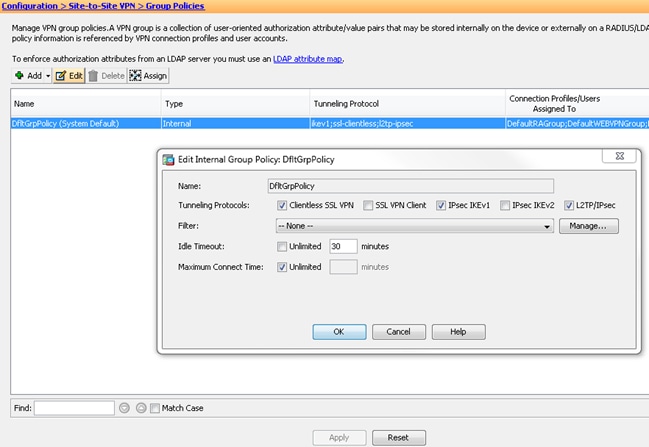The width and height of the screenshot is (649, 447).
Task: Click the Edit toolbar button
Action: point(69,76)
